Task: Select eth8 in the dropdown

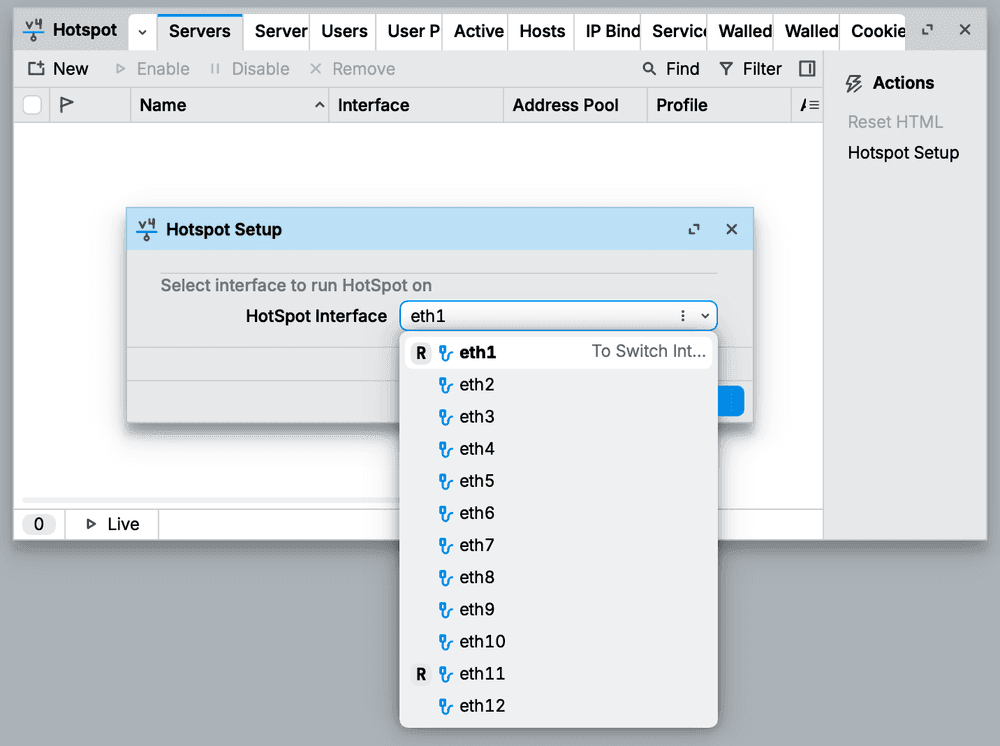Action: tap(558, 577)
